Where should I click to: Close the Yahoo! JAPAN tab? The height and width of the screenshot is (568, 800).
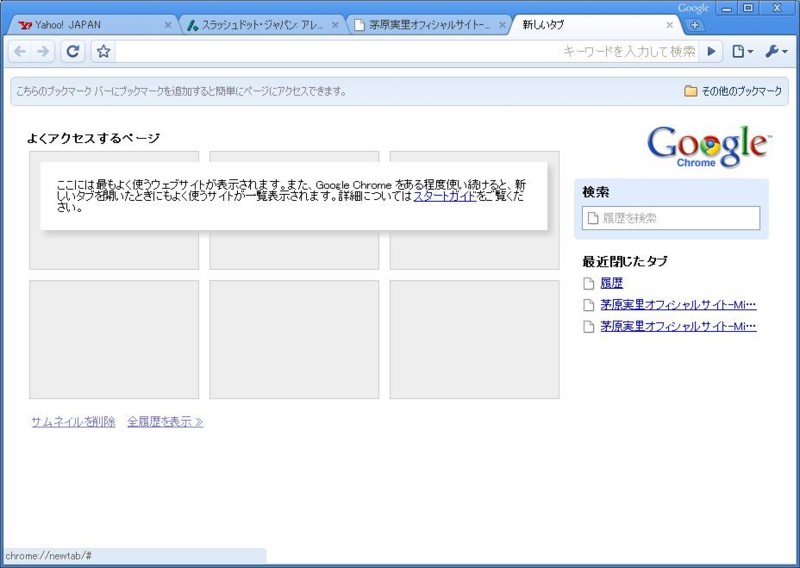167,25
